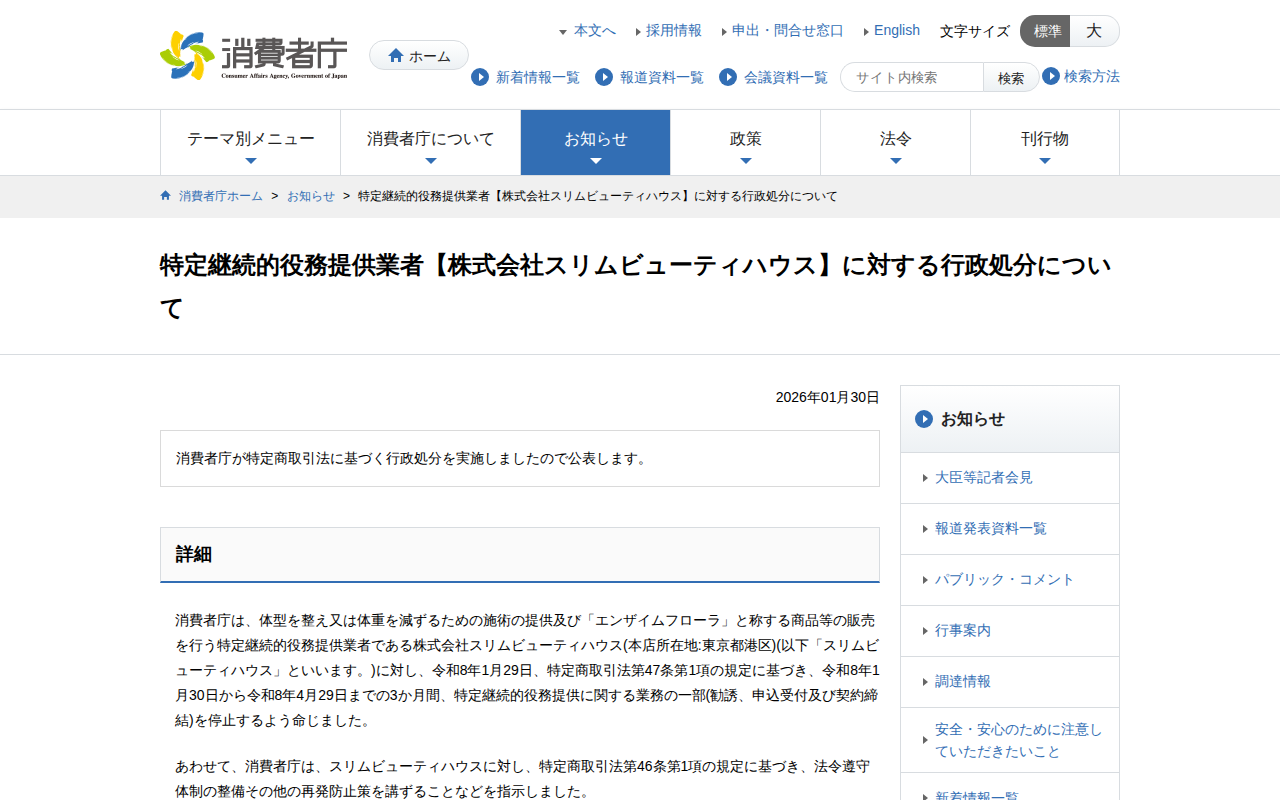Viewport: 1280px width, 800px height.
Task: Click the 検索 search button
Action: [1011, 77]
